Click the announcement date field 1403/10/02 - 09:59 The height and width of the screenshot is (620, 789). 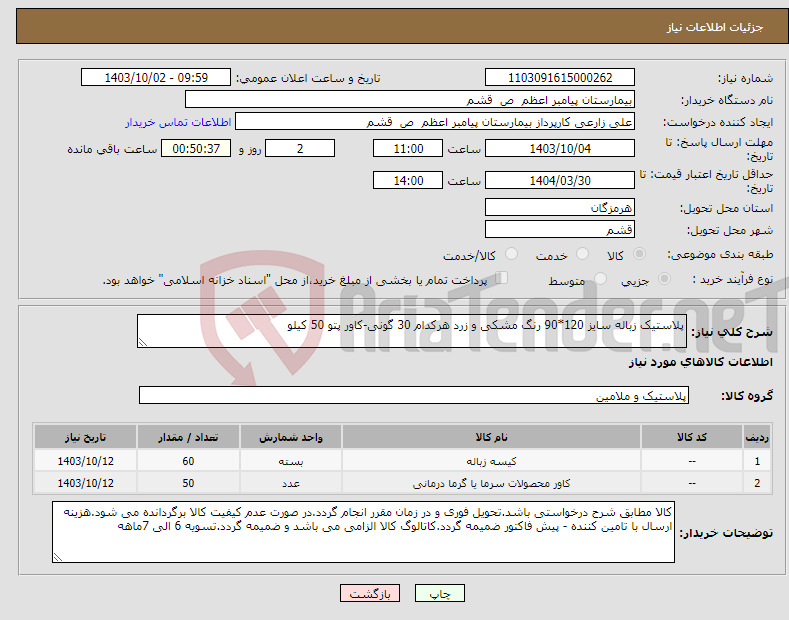(x=155, y=78)
